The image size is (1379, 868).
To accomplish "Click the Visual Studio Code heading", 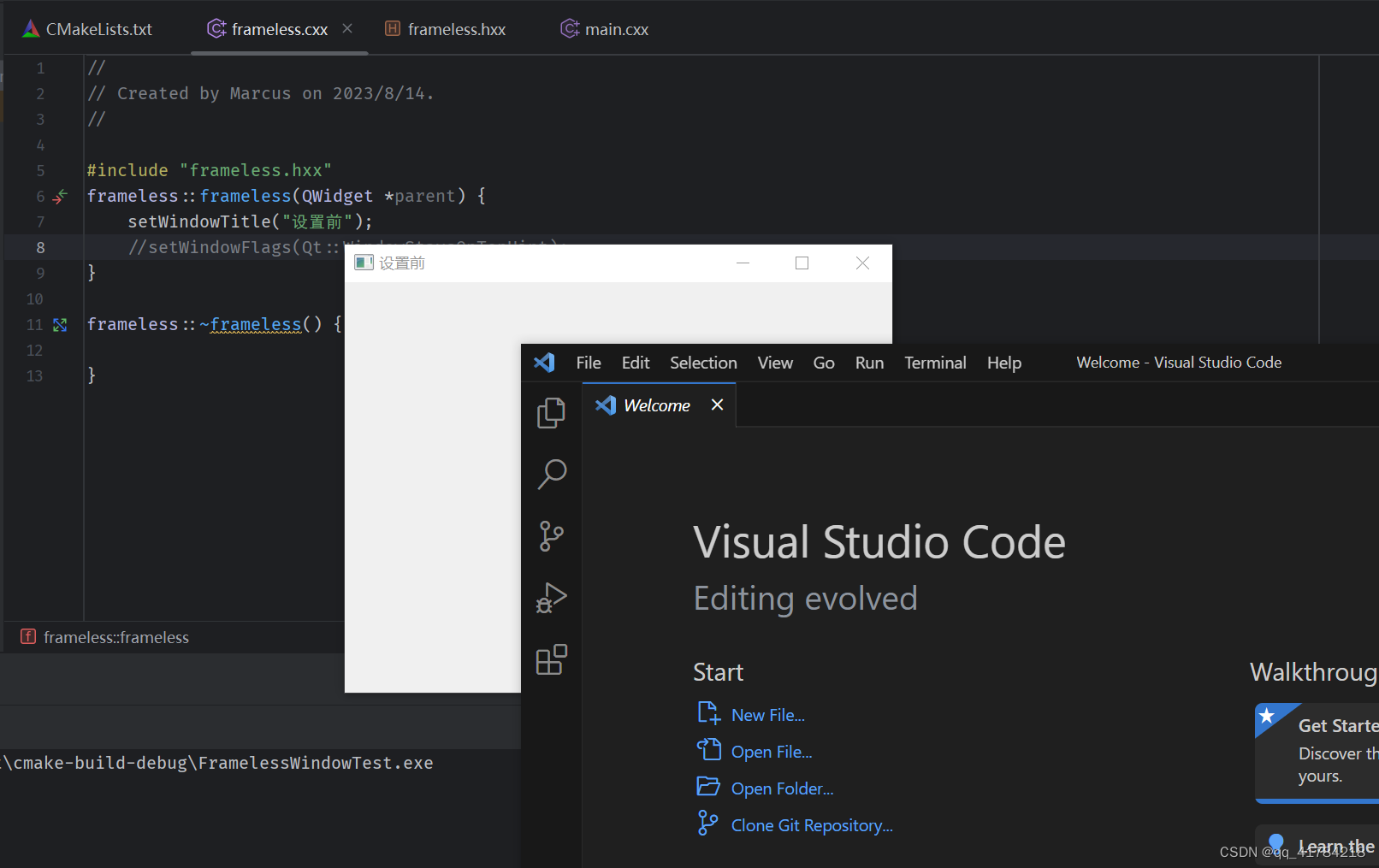I will (879, 542).
